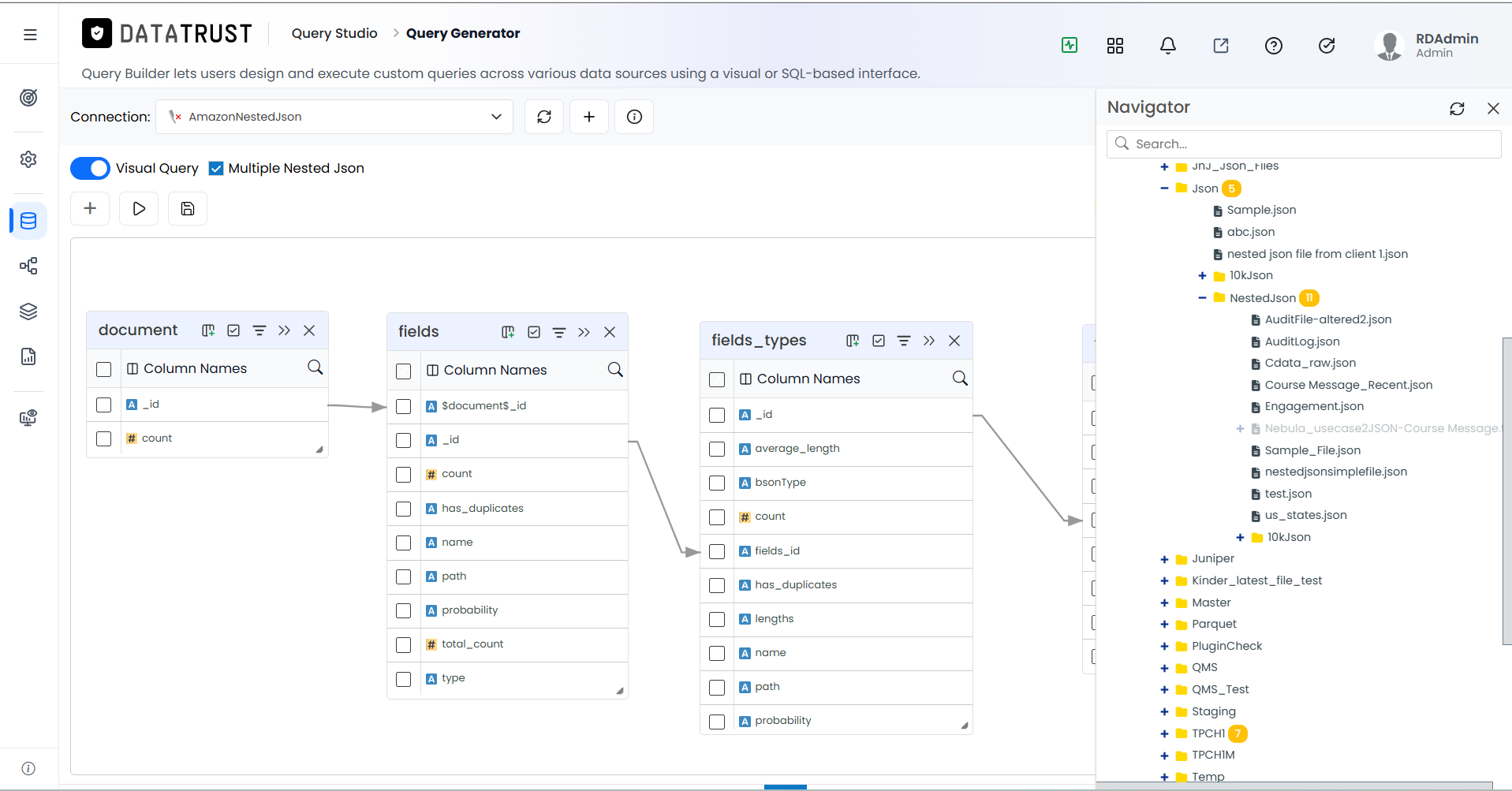Click select-all icon in fields_types header
This screenshot has width=1512, height=791.
point(879,341)
